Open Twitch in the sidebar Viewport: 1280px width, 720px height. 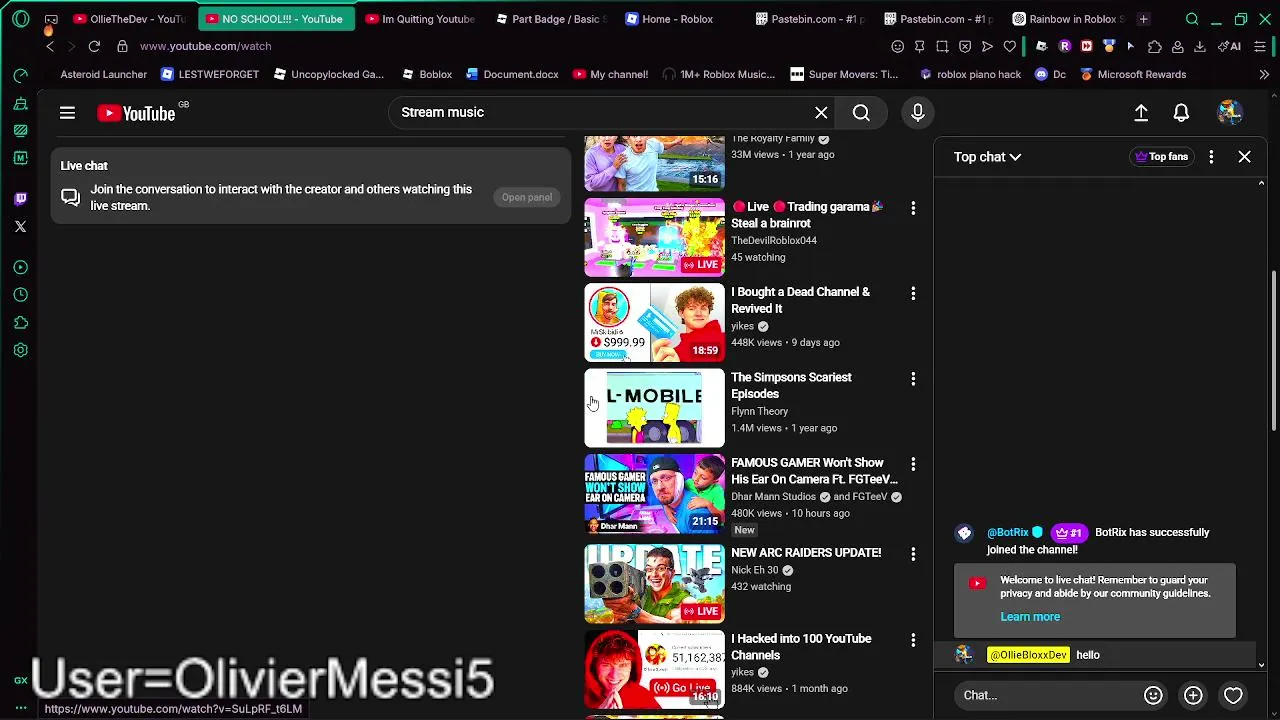click(21, 199)
